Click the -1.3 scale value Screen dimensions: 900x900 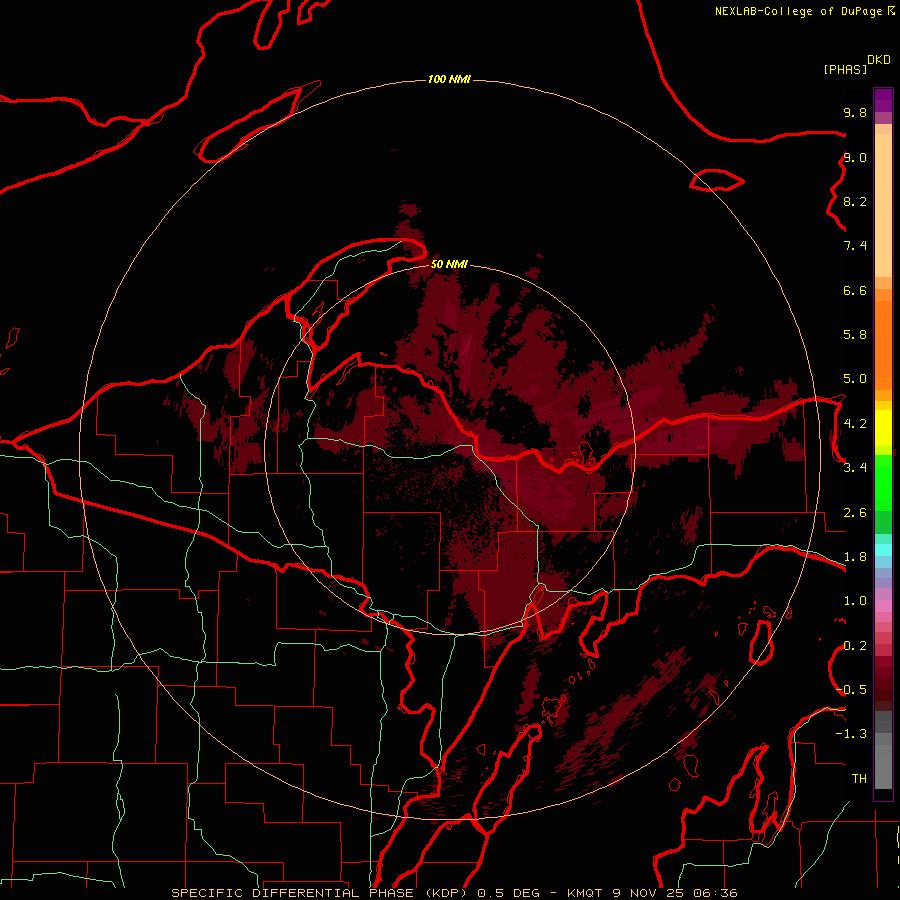[851, 734]
